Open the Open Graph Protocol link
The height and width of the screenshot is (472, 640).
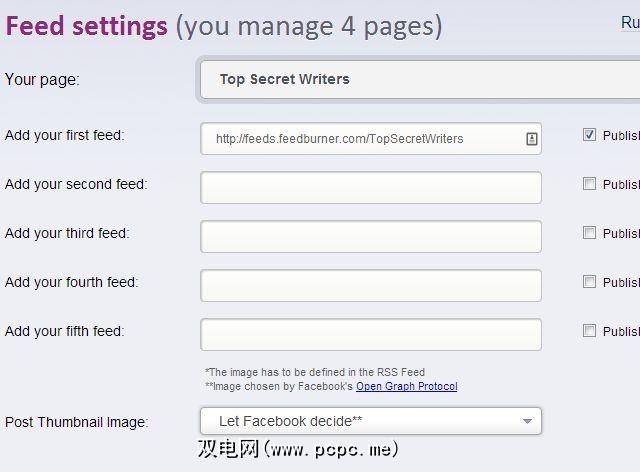[406, 386]
